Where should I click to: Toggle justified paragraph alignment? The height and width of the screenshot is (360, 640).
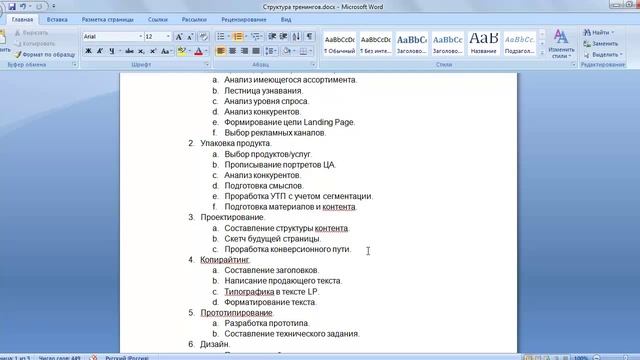256,51
